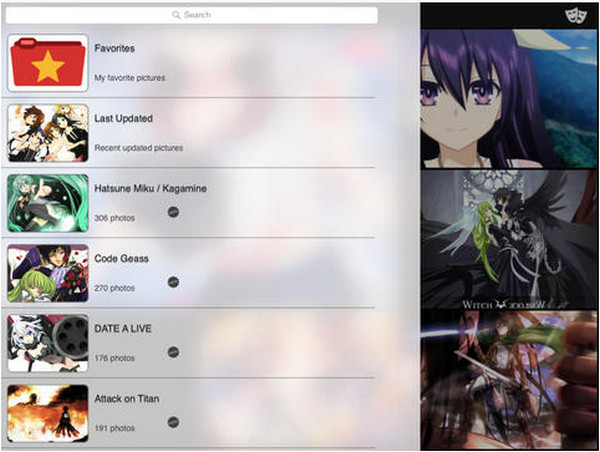Click the round badge beside 306 photos
The image size is (600, 452).
click(173, 212)
